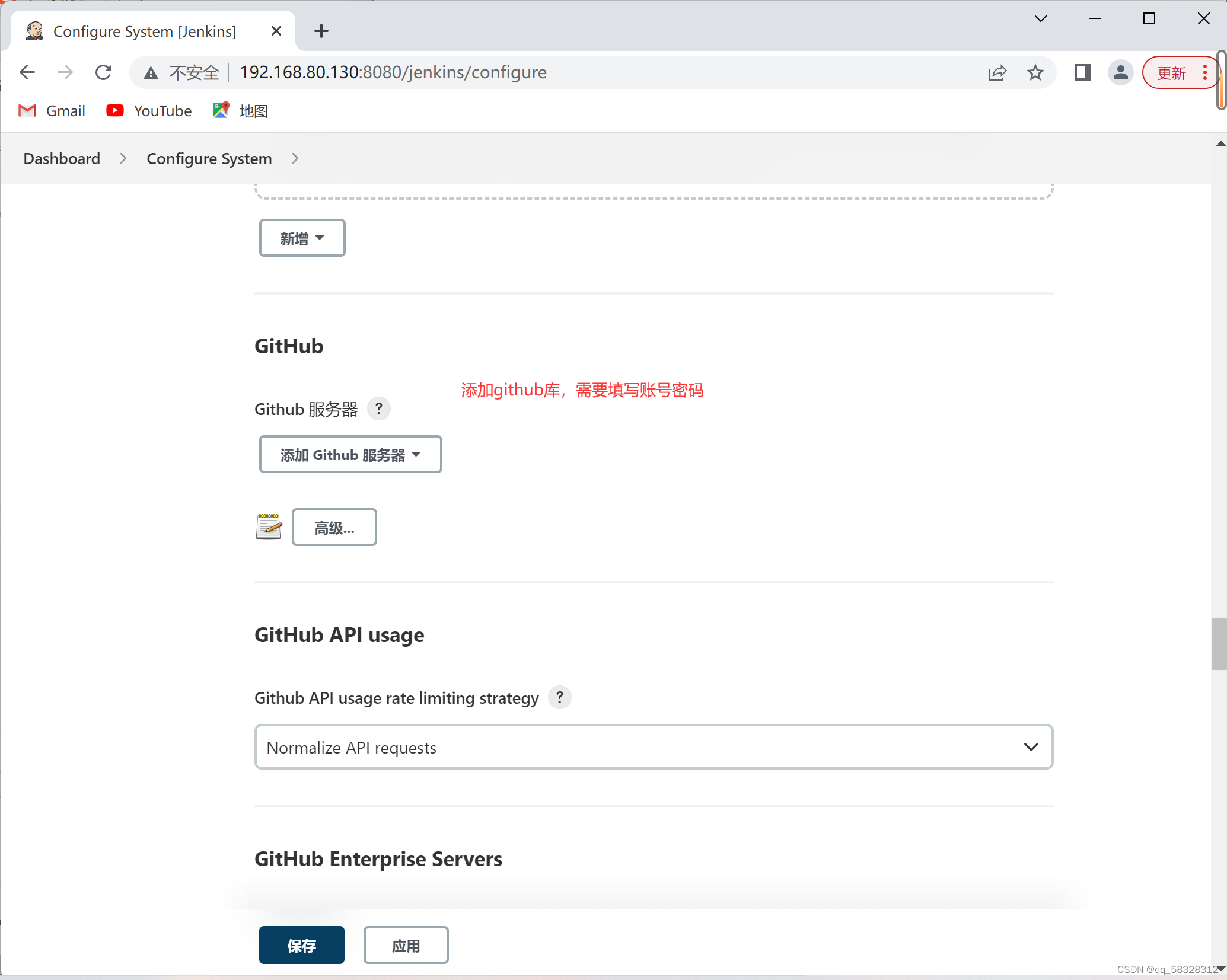Click the not-secure warning icon
Image resolution: width=1227 pixels, height=980 pixels.
point(151,72)
